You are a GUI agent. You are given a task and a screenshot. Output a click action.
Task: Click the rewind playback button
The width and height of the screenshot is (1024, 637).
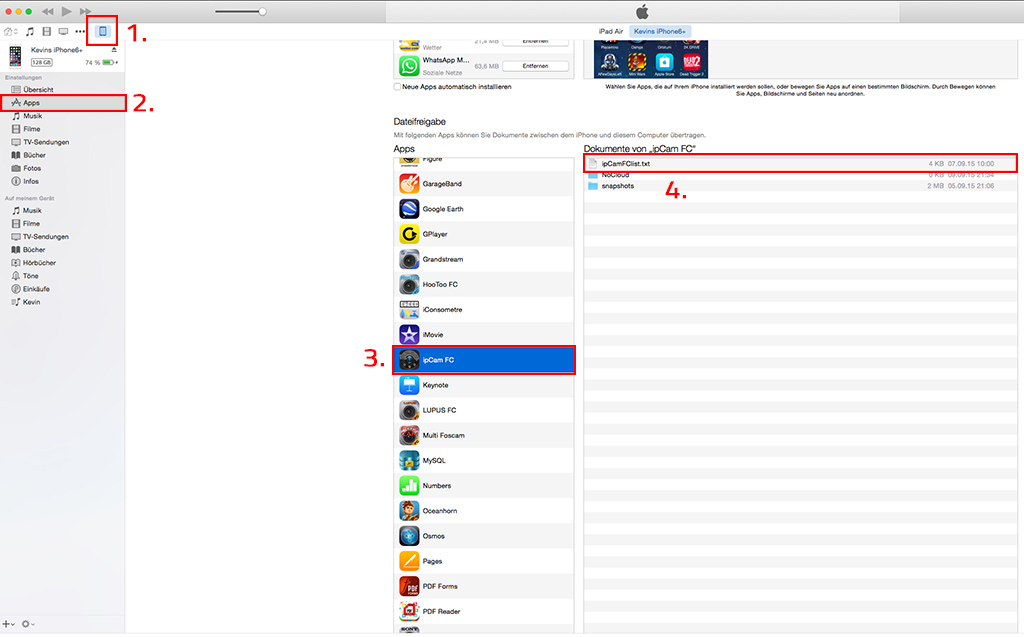[48, 11]
